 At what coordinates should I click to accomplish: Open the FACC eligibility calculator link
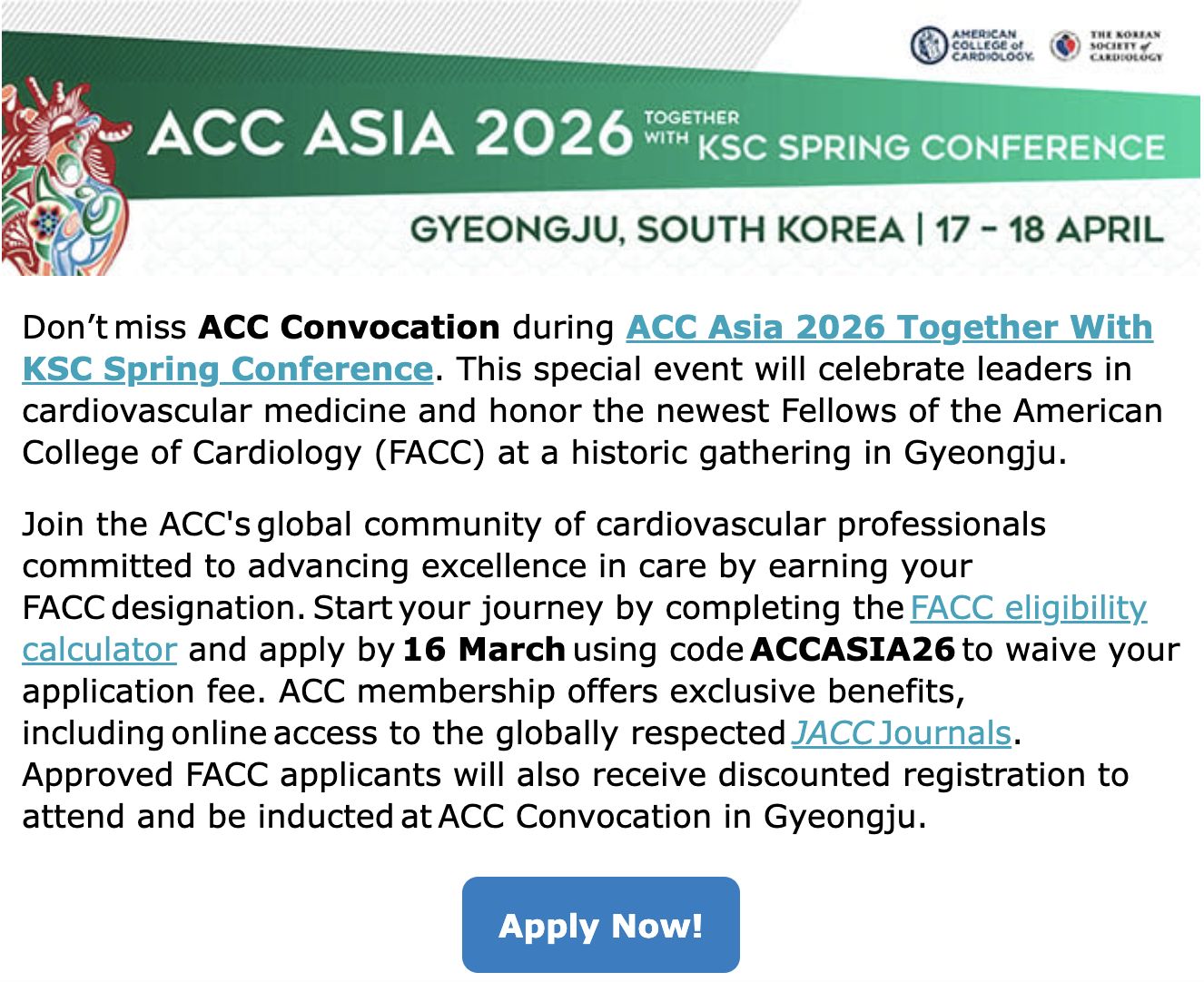click(x=1028, y=607)
